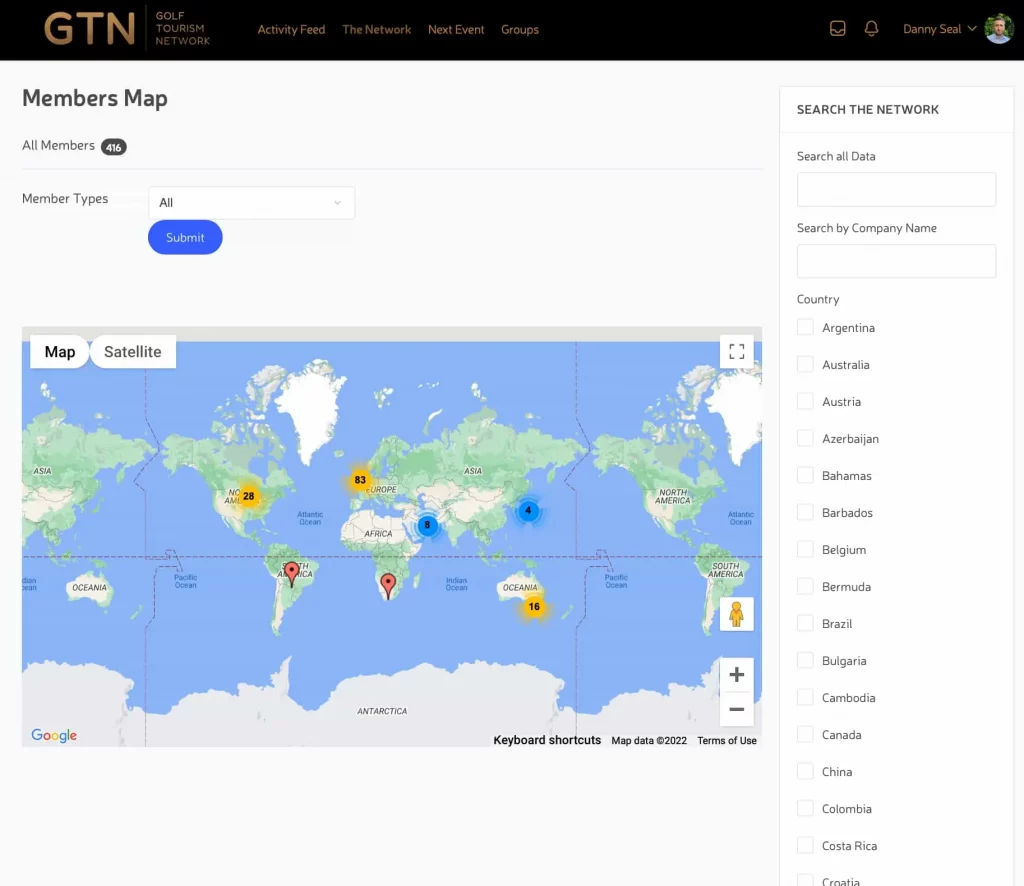Image resolution: width=1024 pixels, height=886 pixels.
Task: Toggle fullscreen map view
Action: [x=736, y=352]
